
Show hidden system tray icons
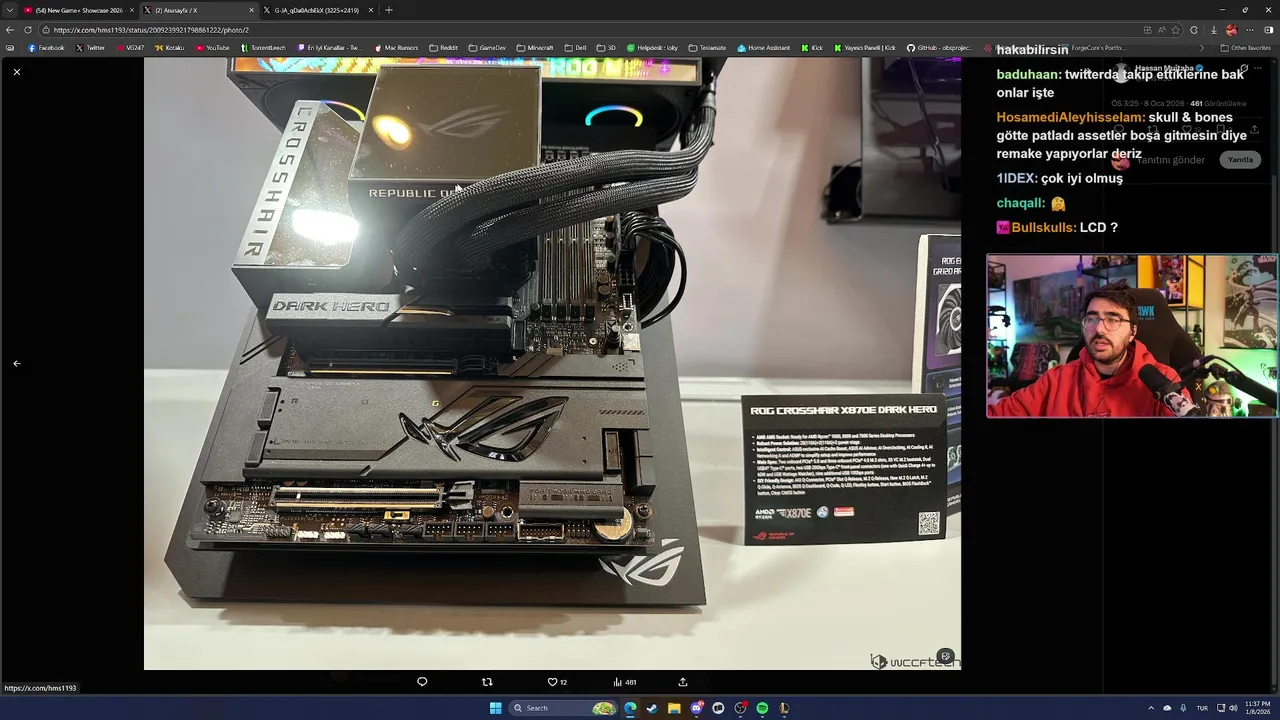click(x=1151, y=708)
